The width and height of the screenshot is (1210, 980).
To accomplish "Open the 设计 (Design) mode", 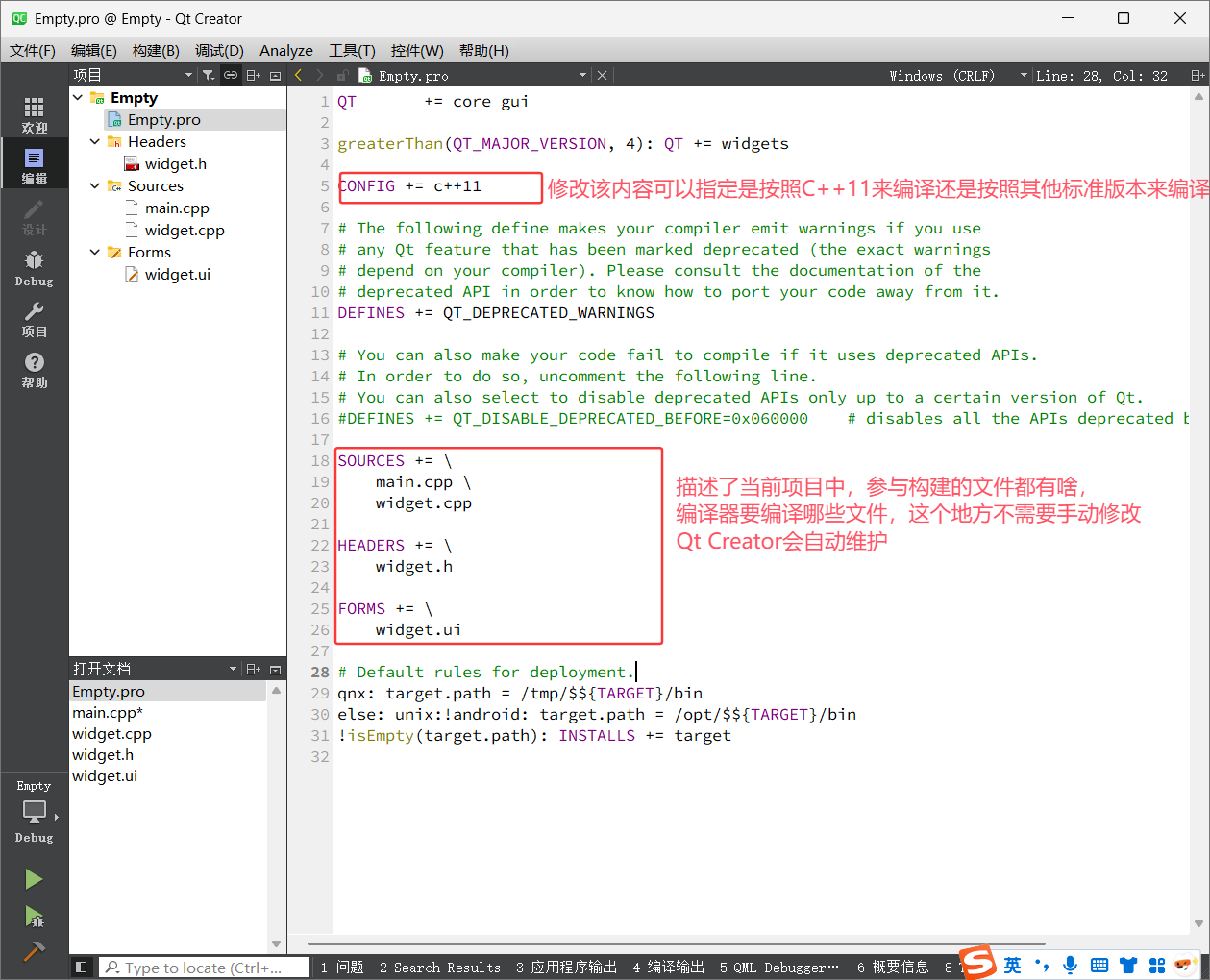I will pos(35,216).
